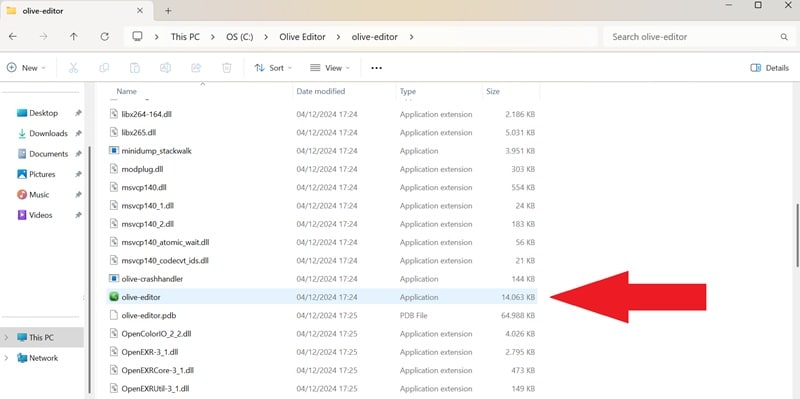Open a new tab with plus

click(168, 11)
